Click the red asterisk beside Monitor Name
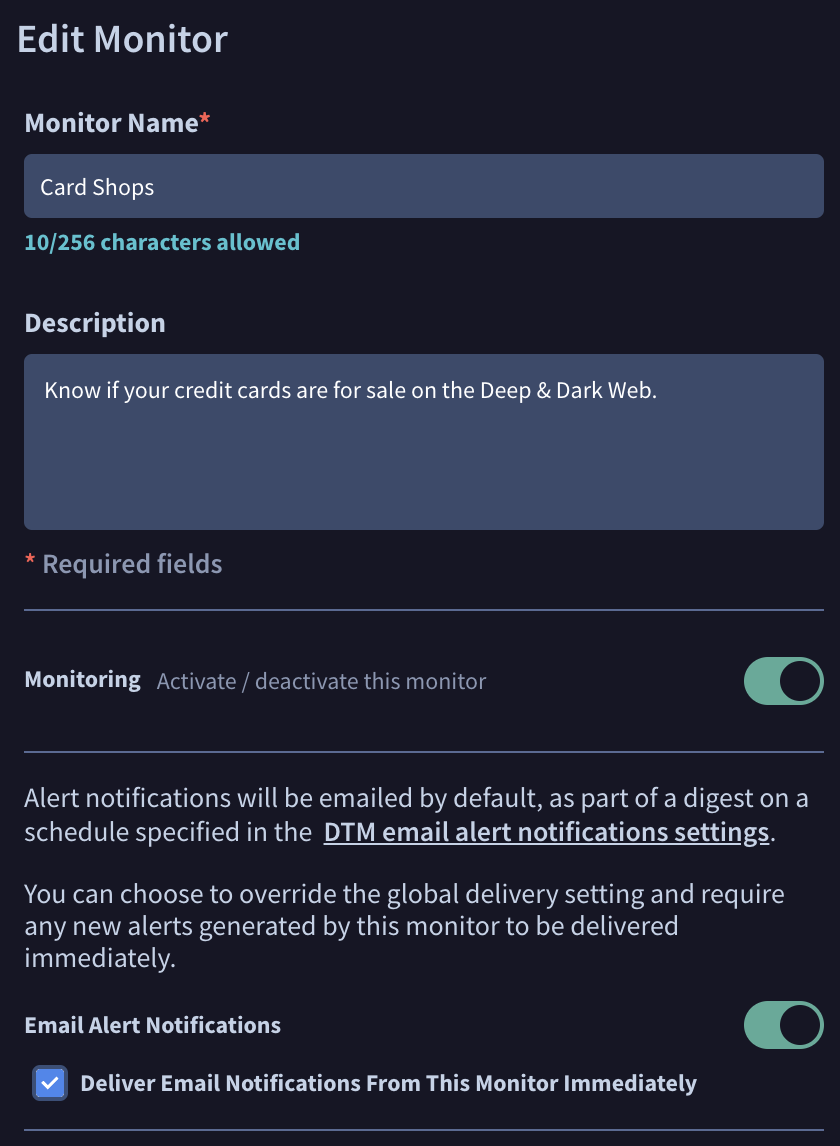Image resolution: width=840 pixels, height=1146 pixels. point(205,121)
